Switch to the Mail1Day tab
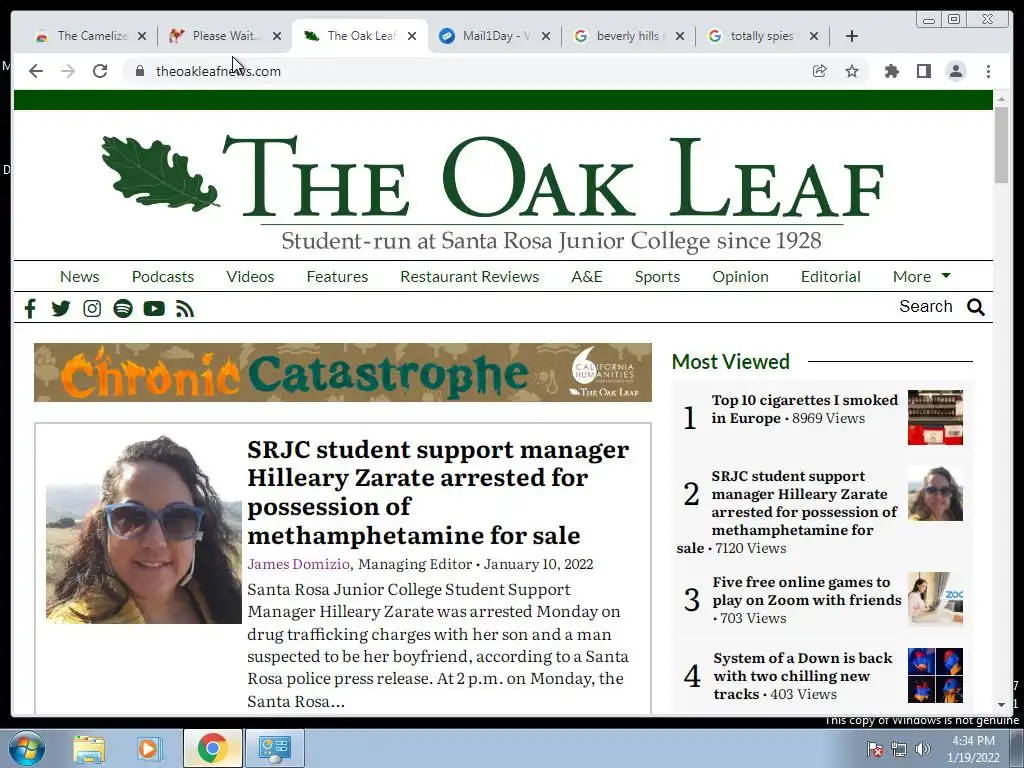 click(x=496, y=36)
